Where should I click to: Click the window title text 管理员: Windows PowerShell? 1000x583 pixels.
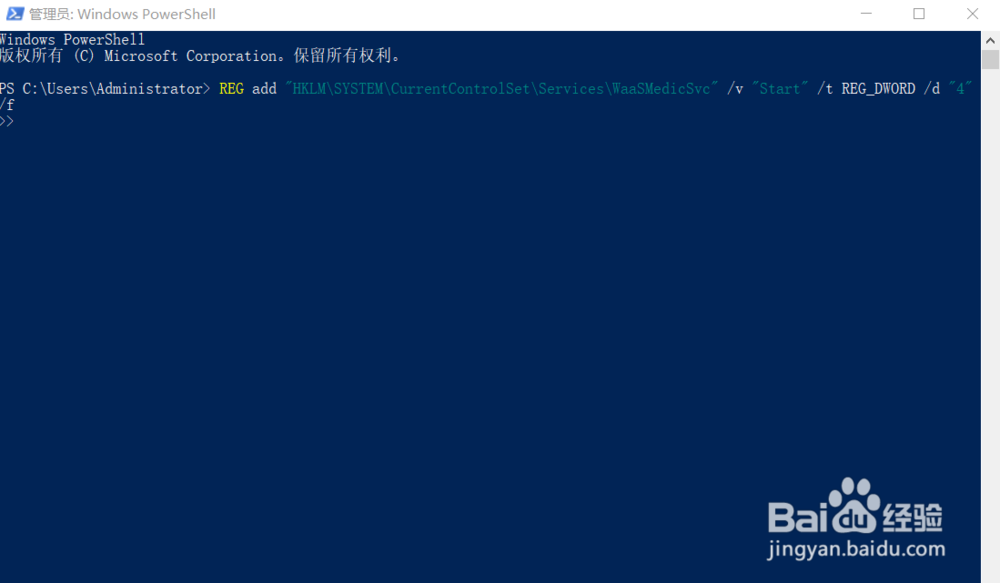(122, 14)
